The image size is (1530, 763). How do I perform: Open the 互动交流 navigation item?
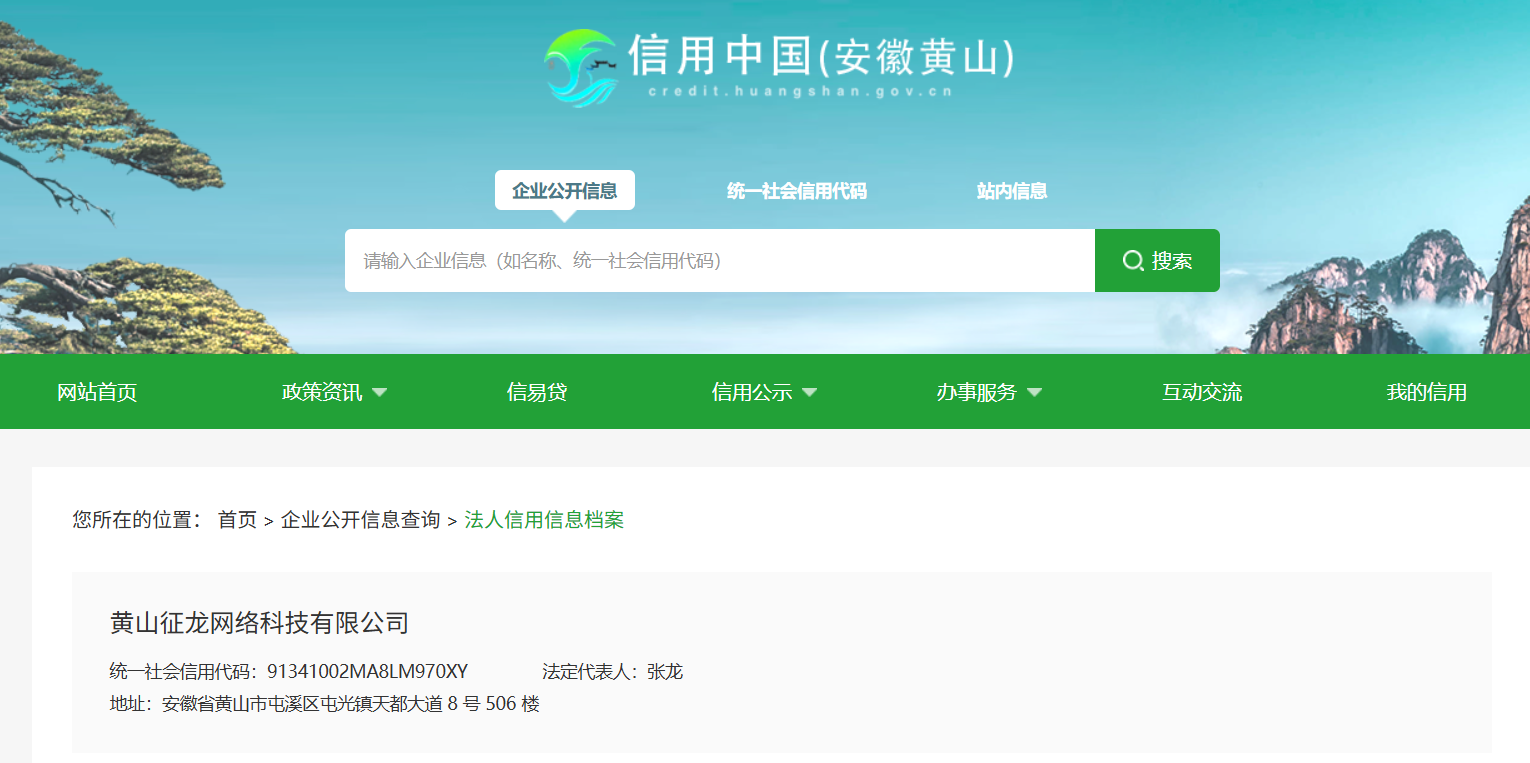[x=1202, y=392]
